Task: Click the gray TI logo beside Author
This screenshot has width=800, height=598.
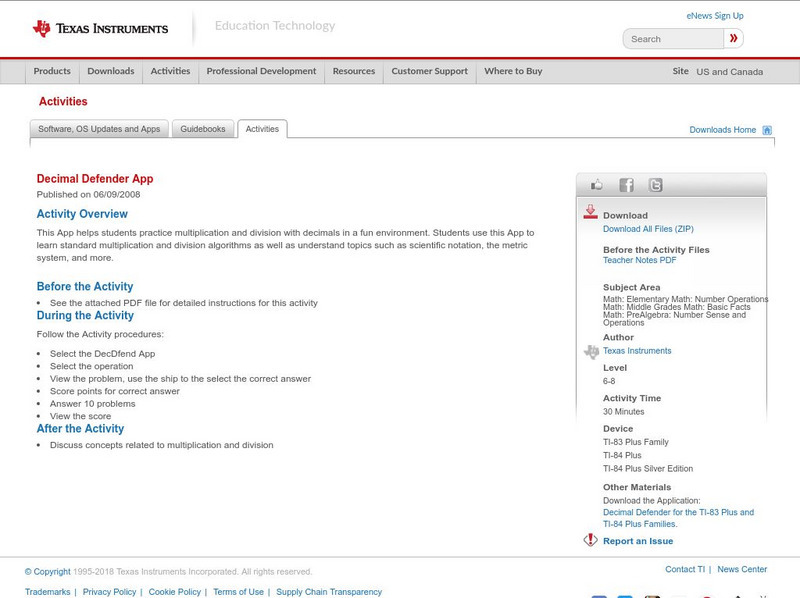Action: click(591, 351)
